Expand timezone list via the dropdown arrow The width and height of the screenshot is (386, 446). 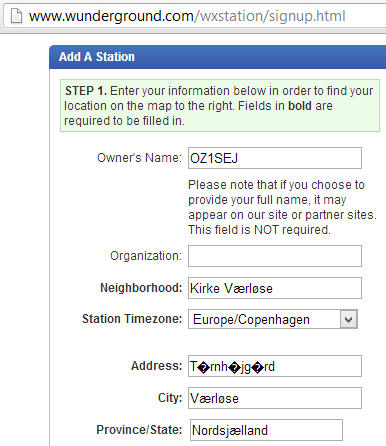pos(349,319)
